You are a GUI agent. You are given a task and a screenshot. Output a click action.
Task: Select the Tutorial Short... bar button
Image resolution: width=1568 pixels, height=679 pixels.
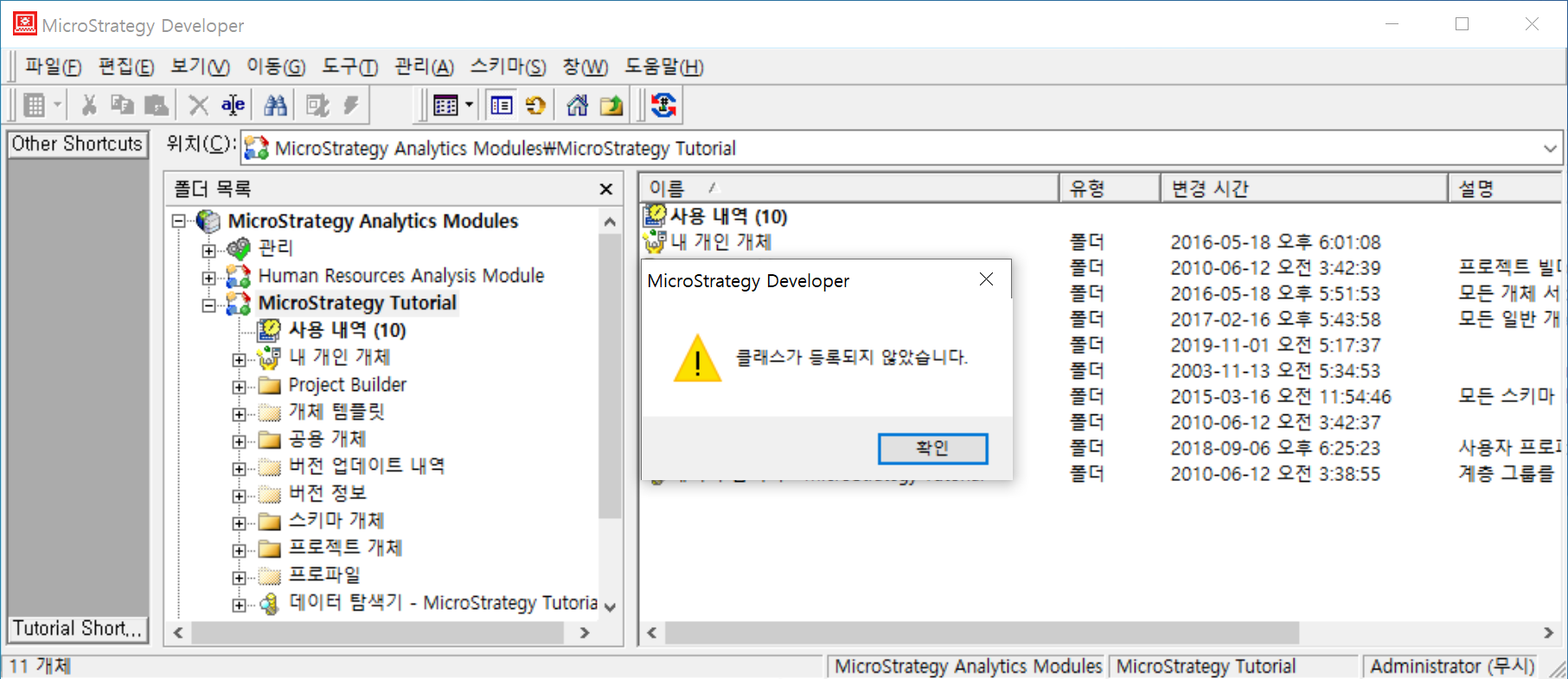[77, 628]
